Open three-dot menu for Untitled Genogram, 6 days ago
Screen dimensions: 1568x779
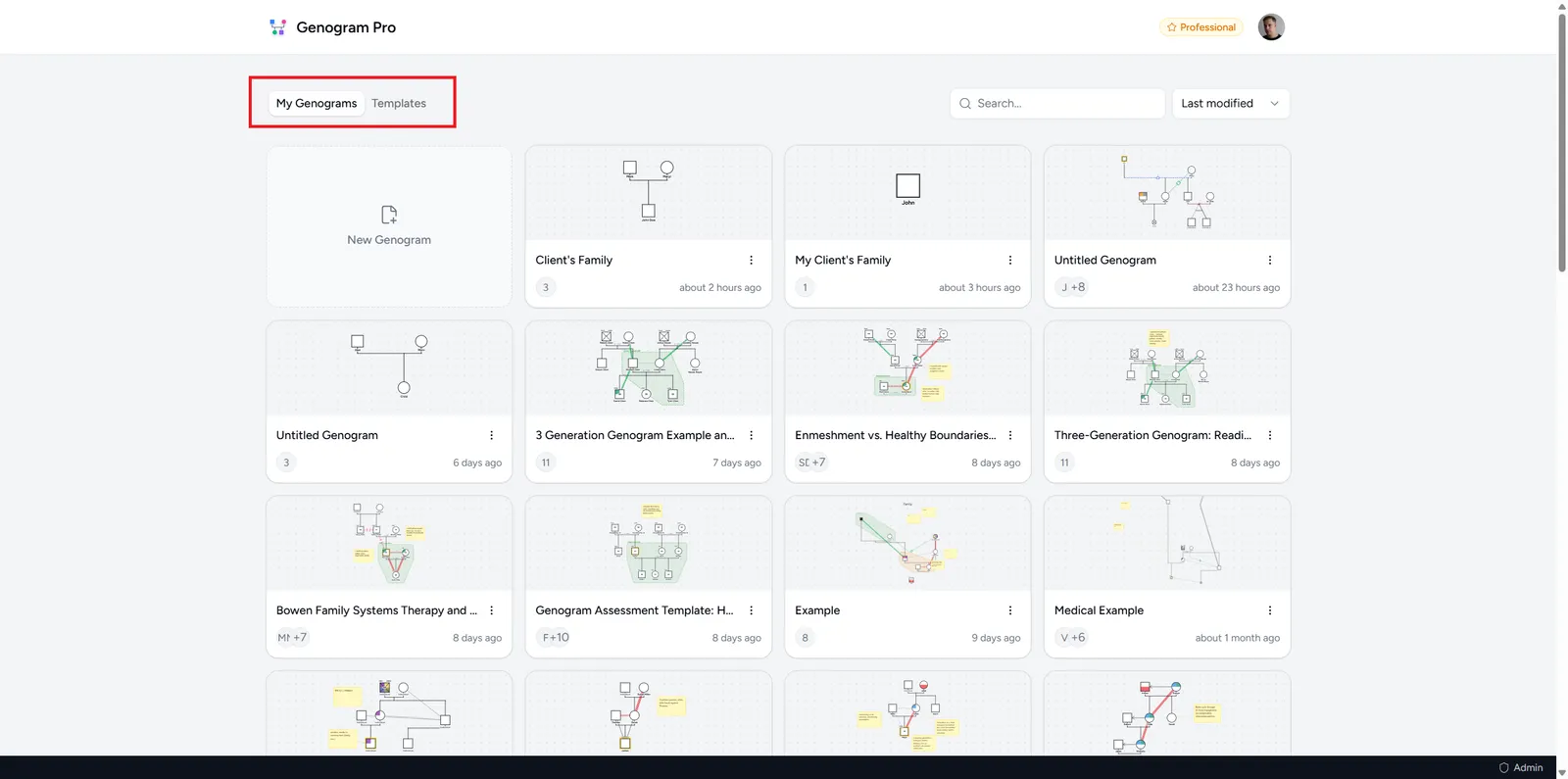(492, 436)
